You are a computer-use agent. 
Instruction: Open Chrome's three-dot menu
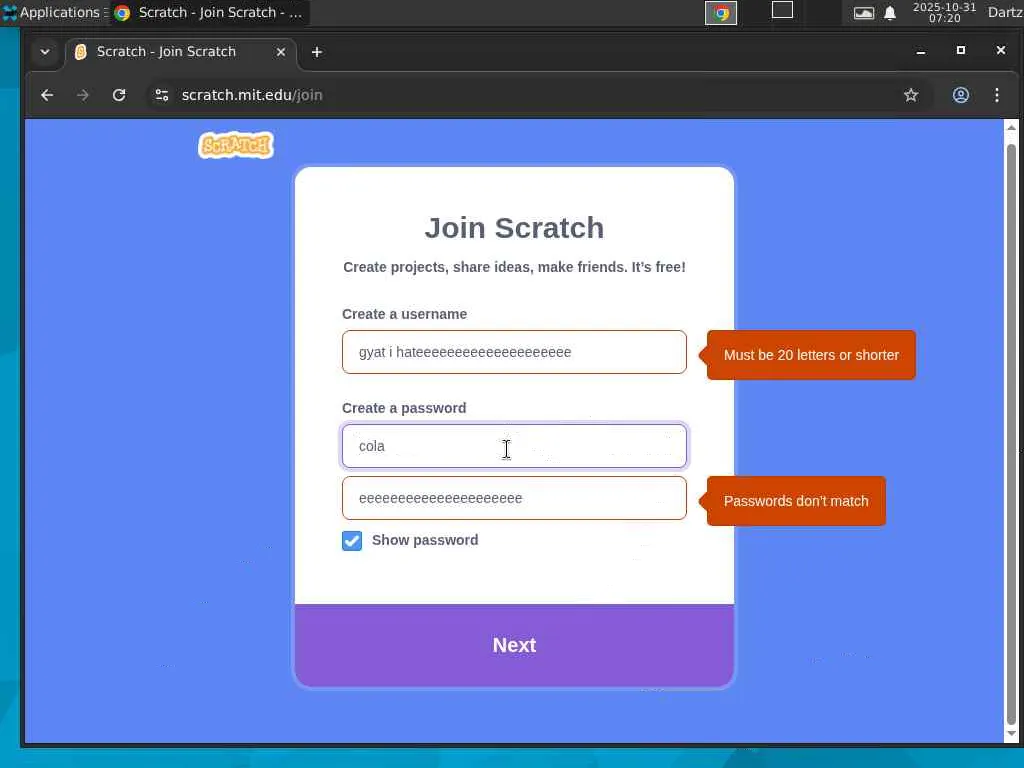point(997,95)
